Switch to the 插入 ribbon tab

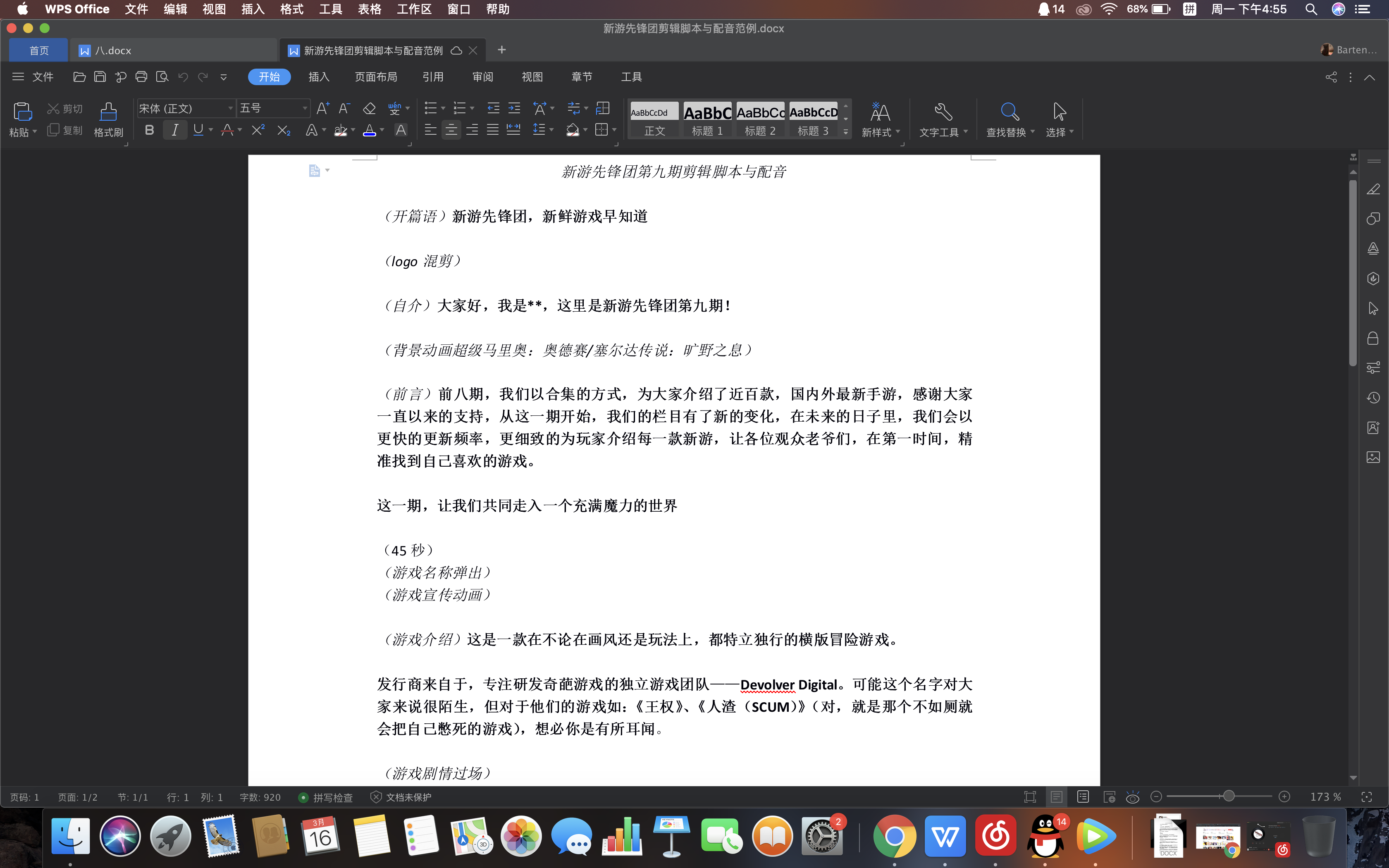tap(319, 77)
